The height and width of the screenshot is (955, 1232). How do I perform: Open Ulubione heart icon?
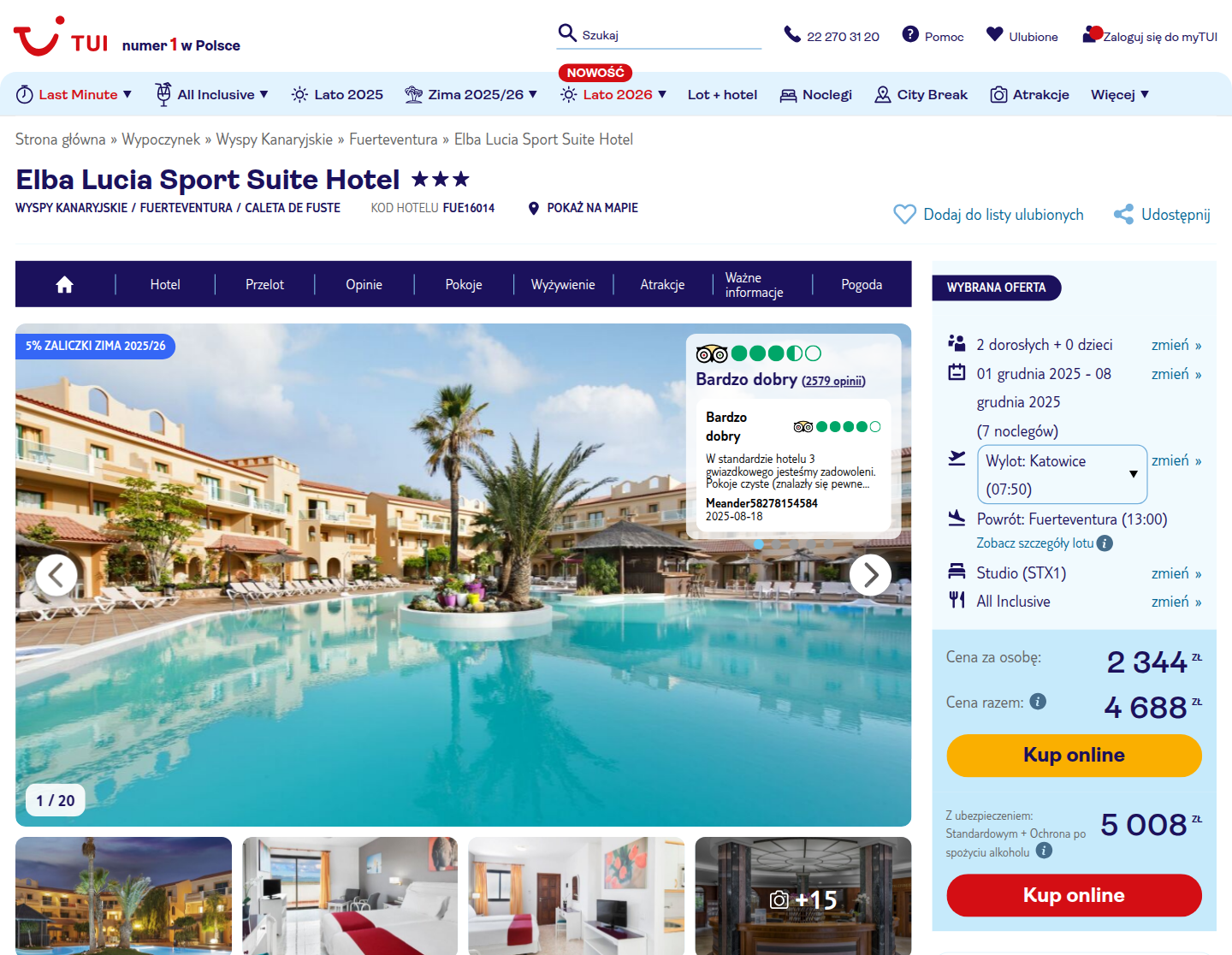click(994, 34)
